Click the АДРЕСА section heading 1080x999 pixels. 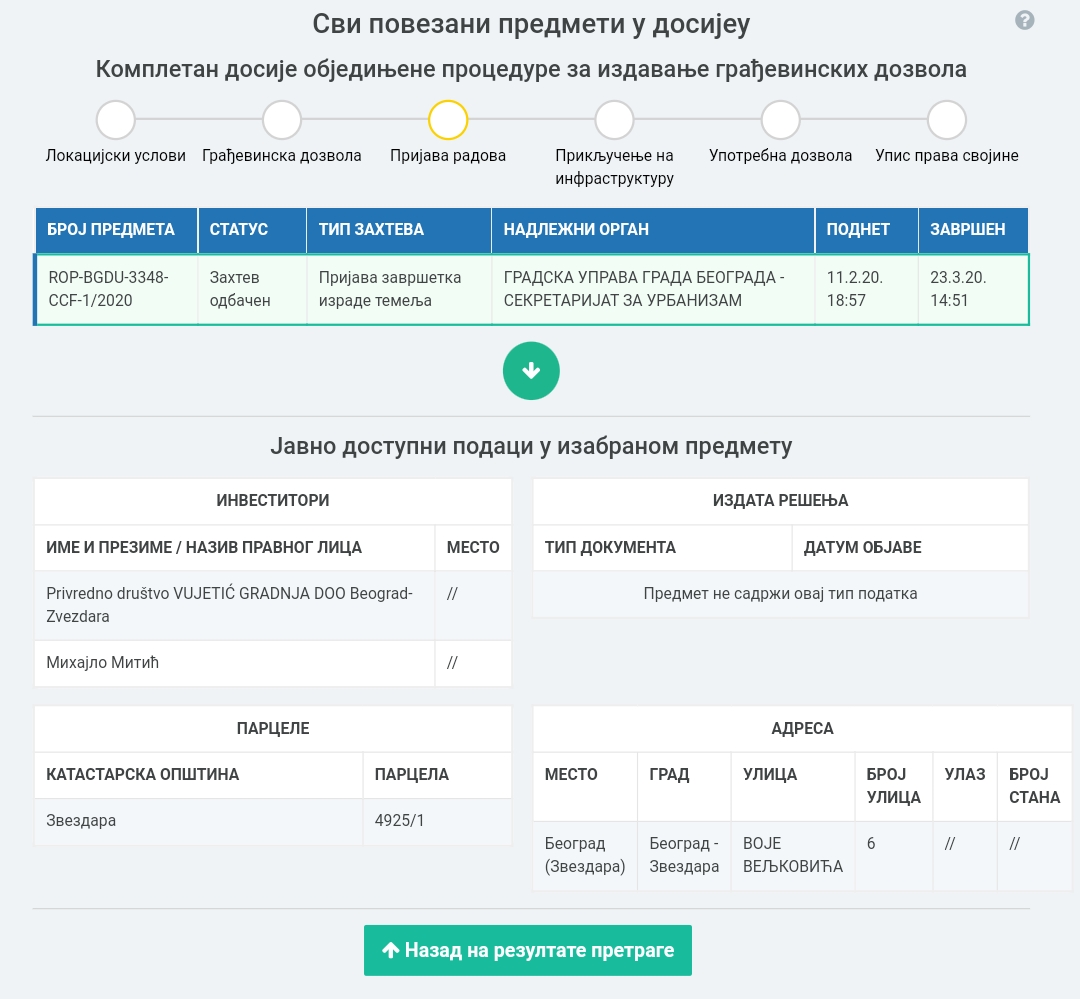tap(802, 728)
